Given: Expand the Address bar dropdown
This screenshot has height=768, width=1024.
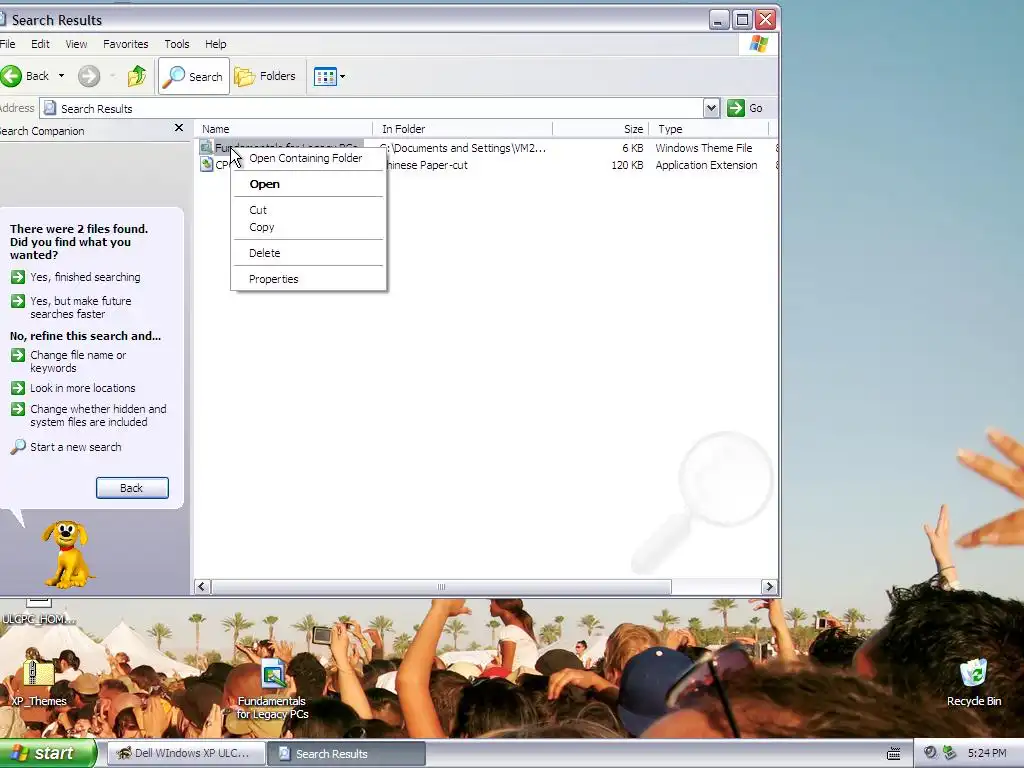Looking at the screenshot, I should coord(711,108).
